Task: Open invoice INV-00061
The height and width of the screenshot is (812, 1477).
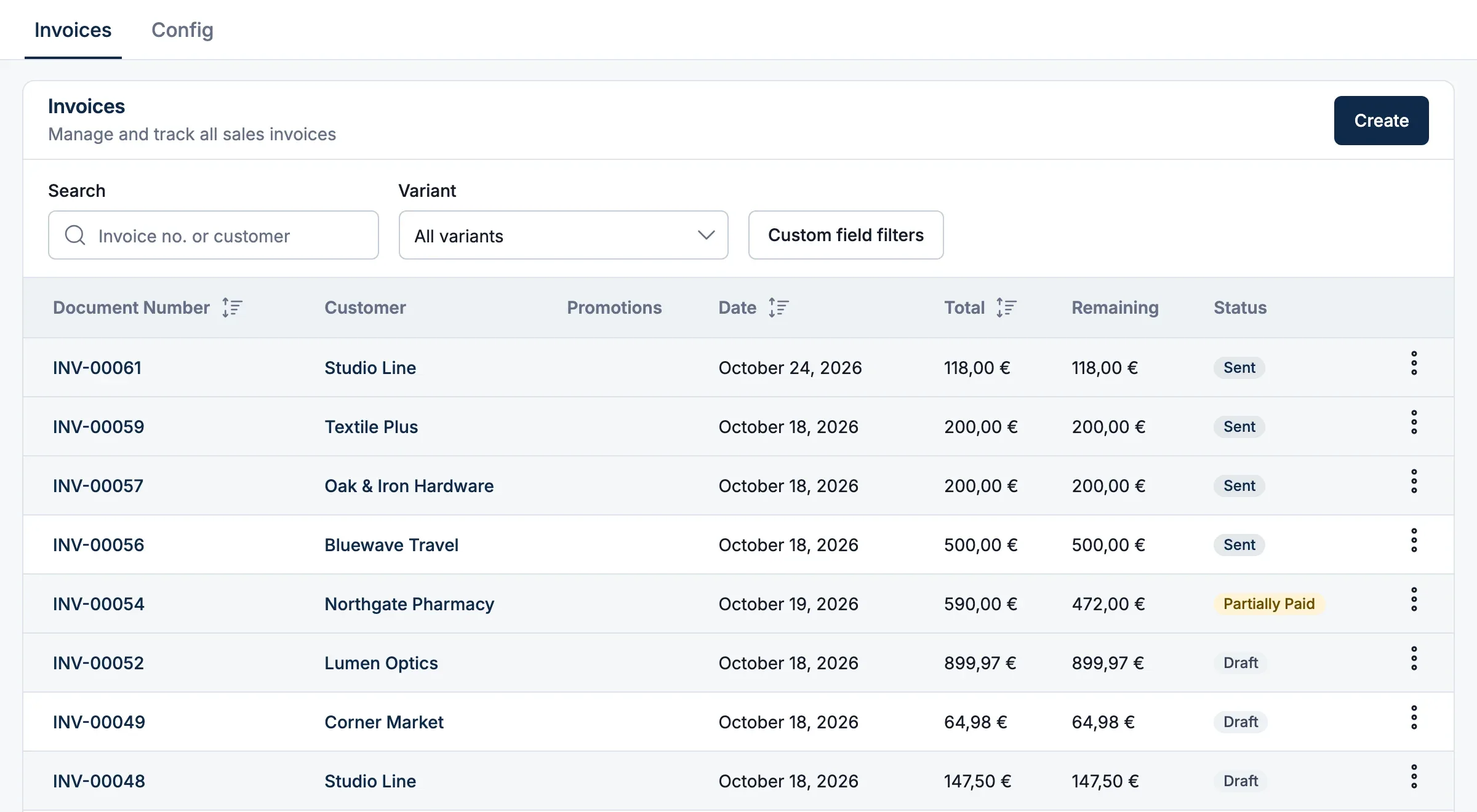Action: tap(97, 368)
